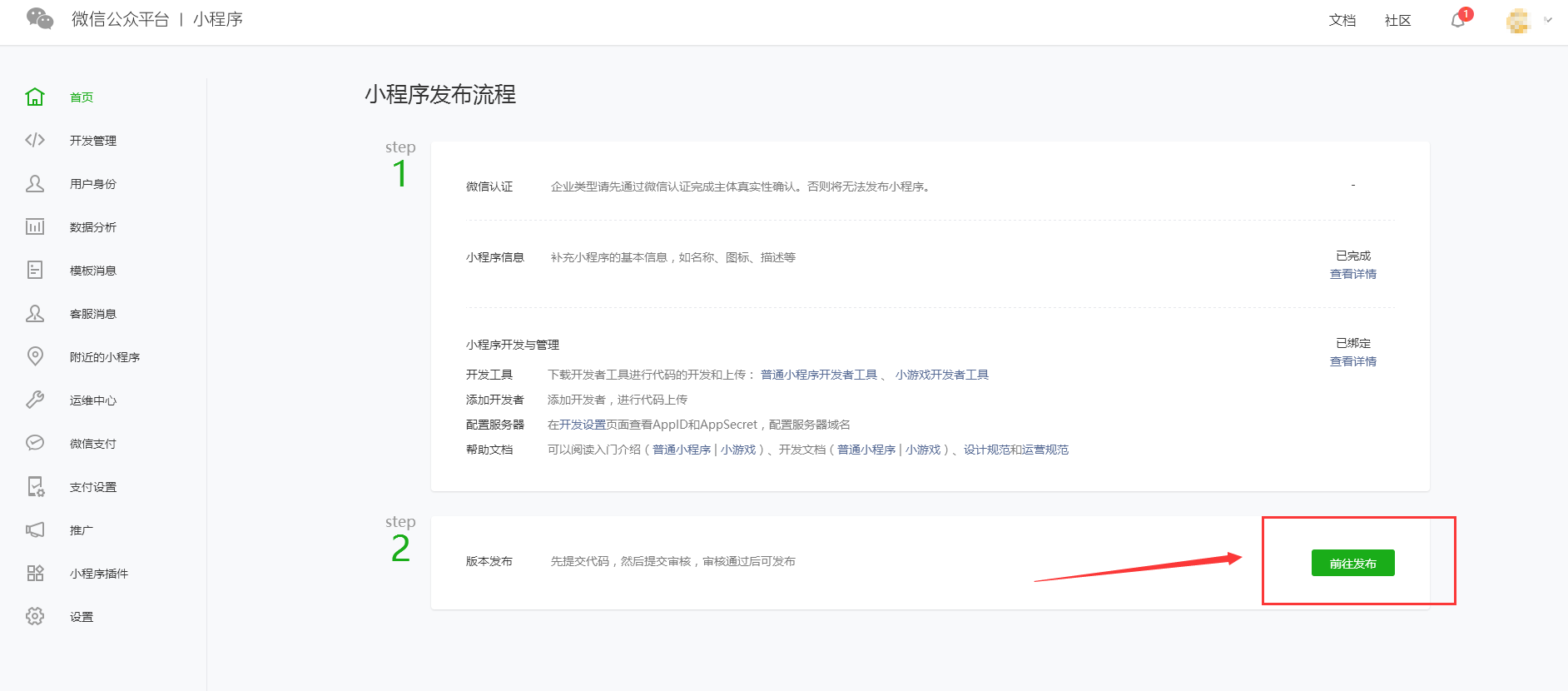Click the 小程序 header title text
1568x691 pixels.
point(218,19)
